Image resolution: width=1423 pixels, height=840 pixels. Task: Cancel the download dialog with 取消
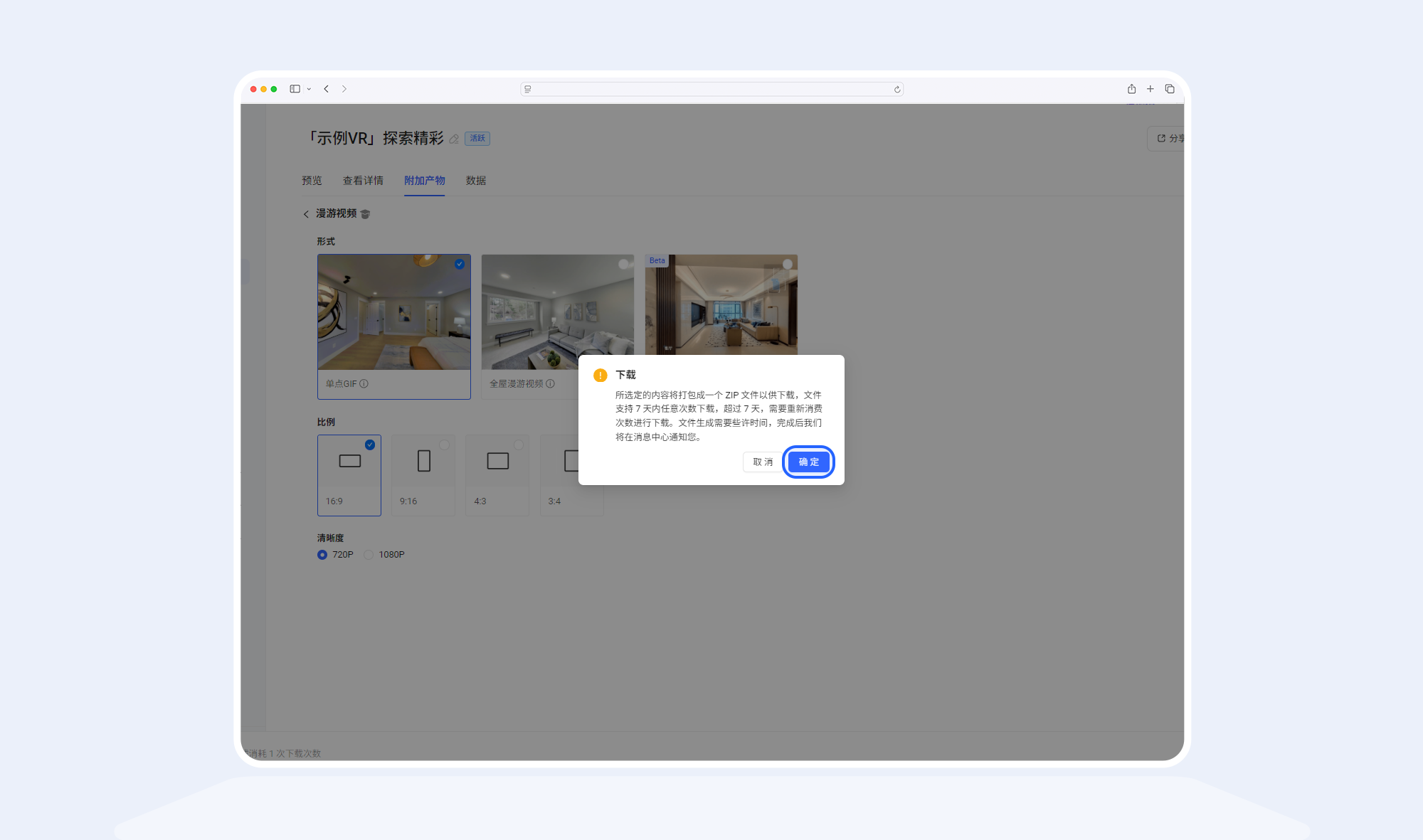click(x=763, y=462)
